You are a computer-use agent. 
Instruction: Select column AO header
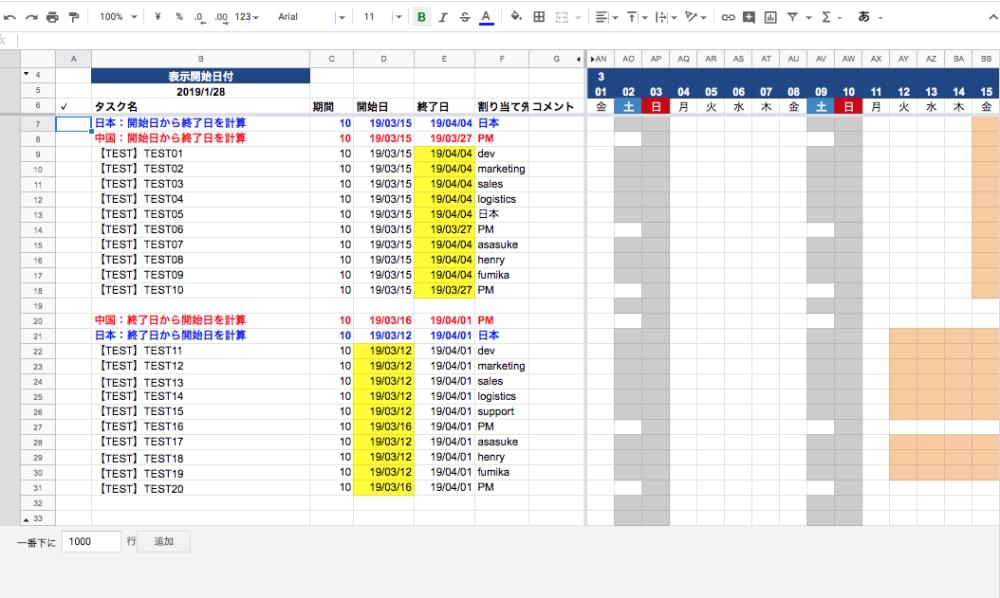[x=628, y=60]
